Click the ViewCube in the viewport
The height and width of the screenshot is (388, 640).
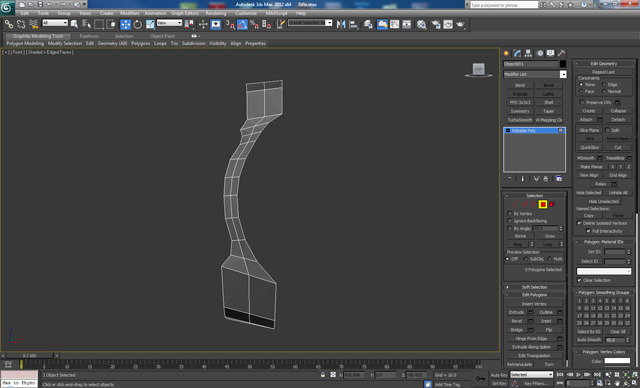(478, 69)
